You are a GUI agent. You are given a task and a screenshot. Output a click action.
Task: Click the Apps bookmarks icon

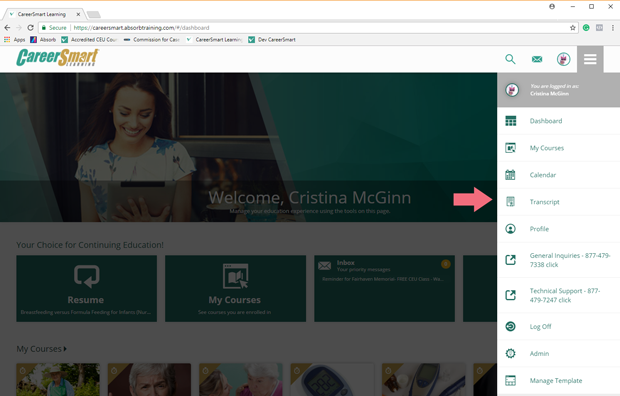tap(7, 40)
